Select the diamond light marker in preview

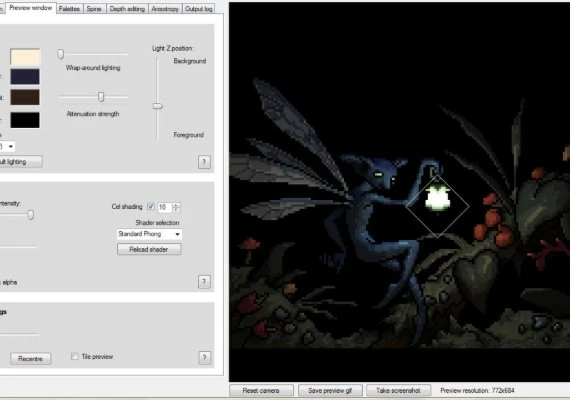(437, 206)
